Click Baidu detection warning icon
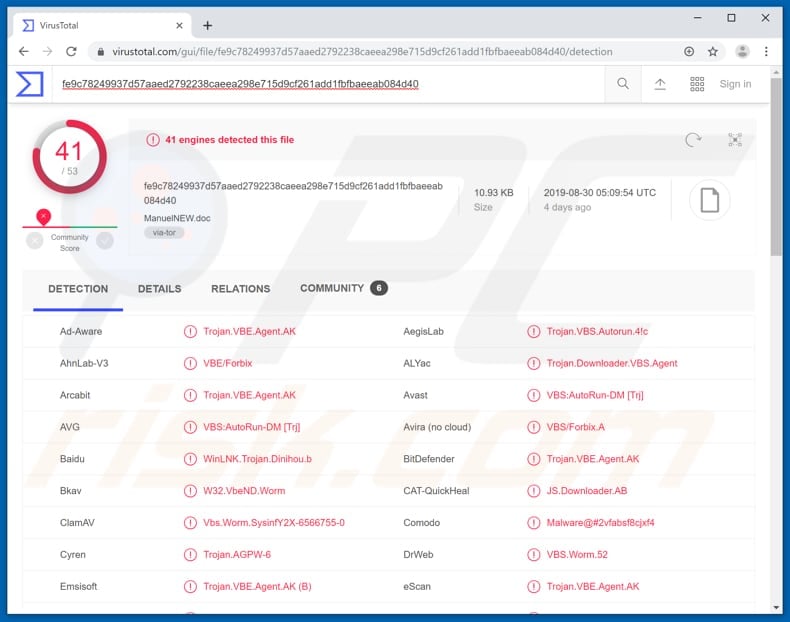 tap(190, 459)
